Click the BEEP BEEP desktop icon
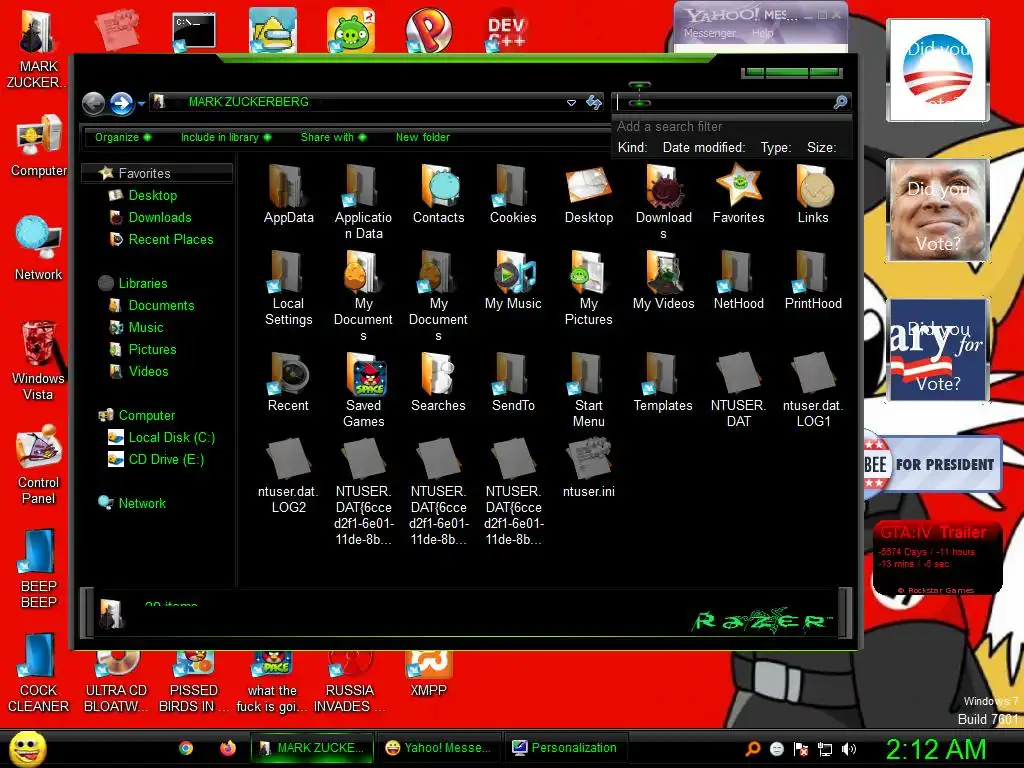Viewport: 1024px width, 768px height. click(39, 569)
